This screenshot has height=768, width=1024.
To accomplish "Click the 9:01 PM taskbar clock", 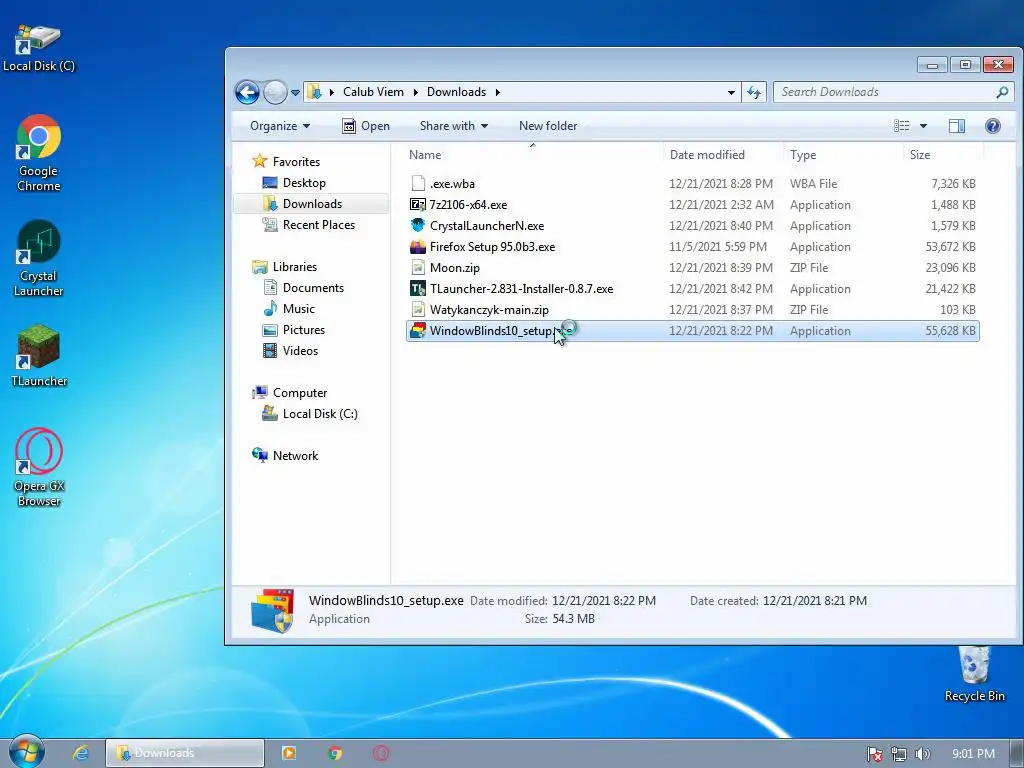I will pyautogui.click(x=973, y=754).
